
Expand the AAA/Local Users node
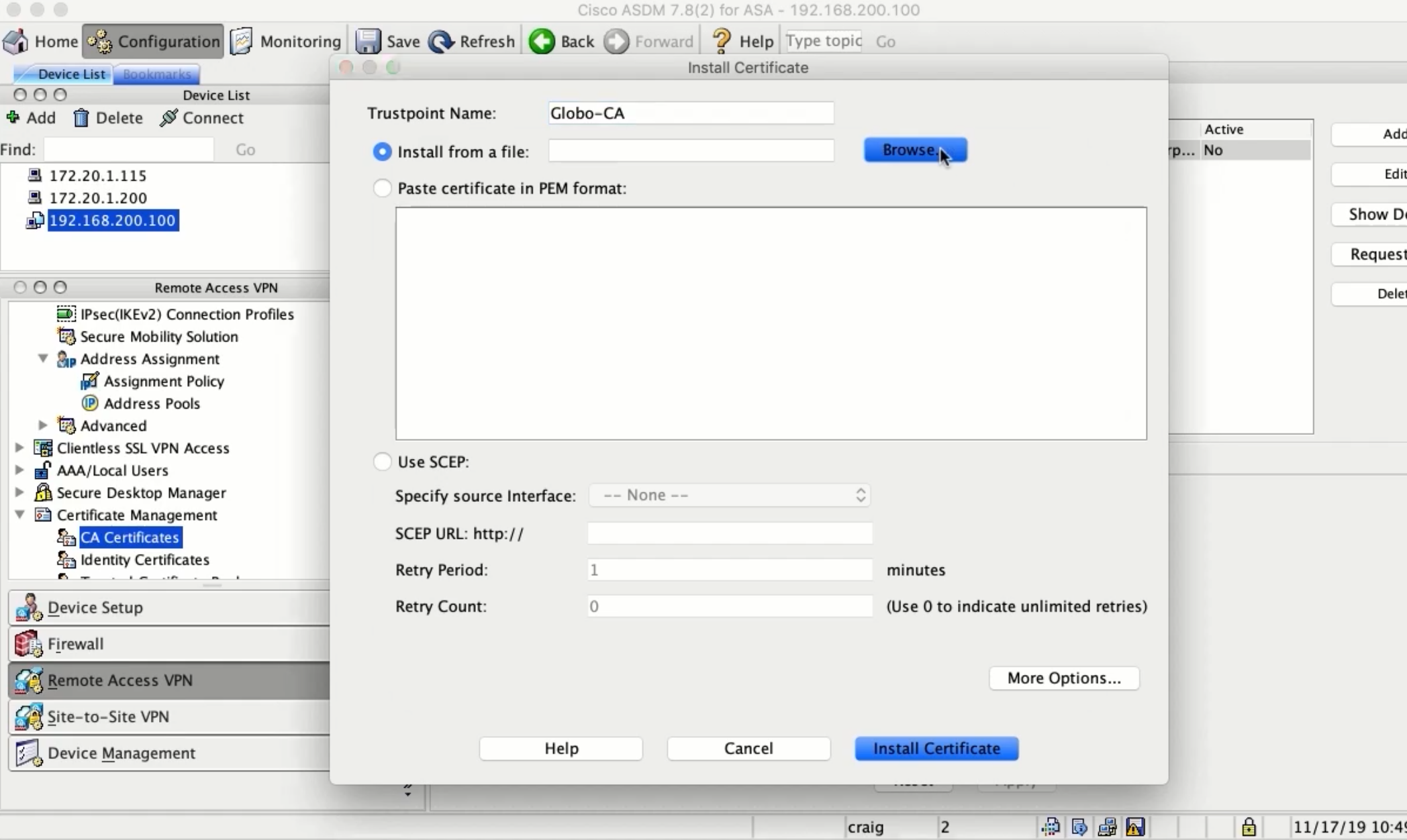pyautogui.click(x=19, y=470)
